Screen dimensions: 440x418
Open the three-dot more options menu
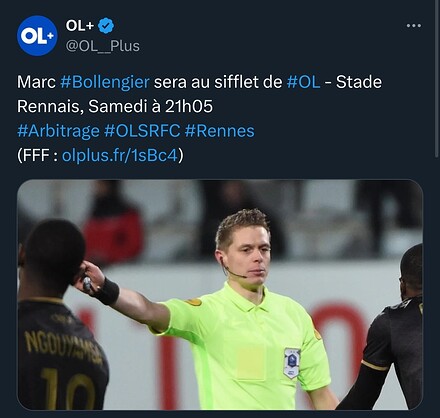coord(414,26)
